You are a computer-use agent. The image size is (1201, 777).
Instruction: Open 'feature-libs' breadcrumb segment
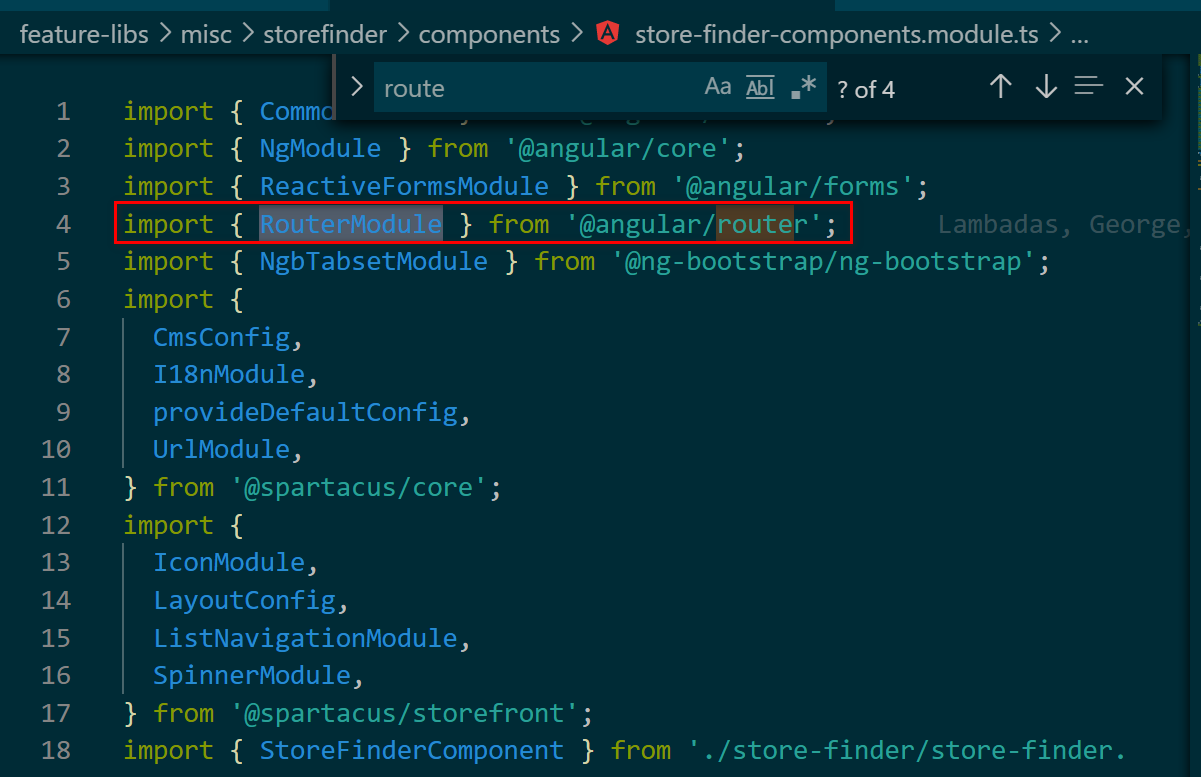pos(84,35)
